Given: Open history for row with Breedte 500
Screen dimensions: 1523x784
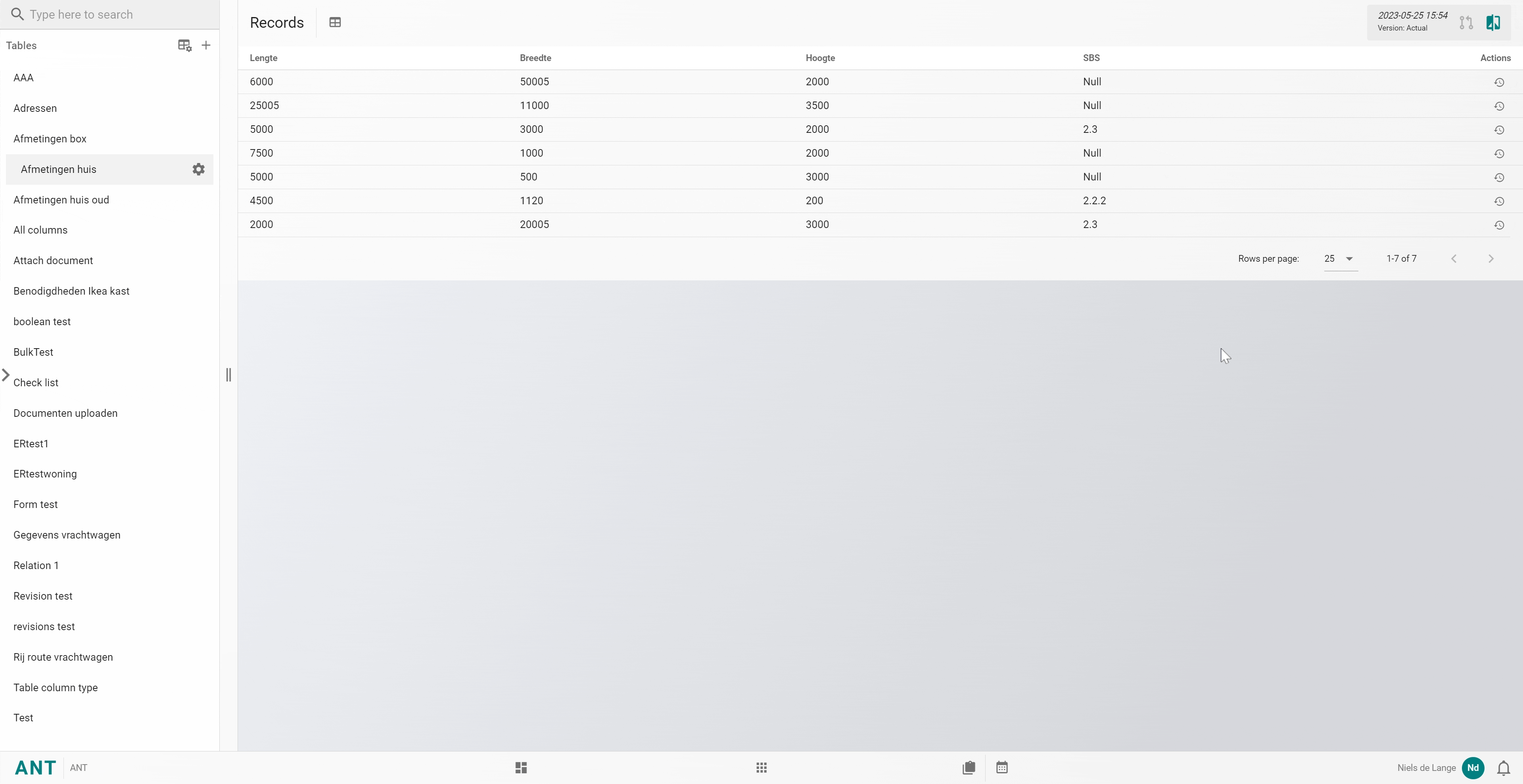Looking at the screenshot, I should pos(1499,177).
